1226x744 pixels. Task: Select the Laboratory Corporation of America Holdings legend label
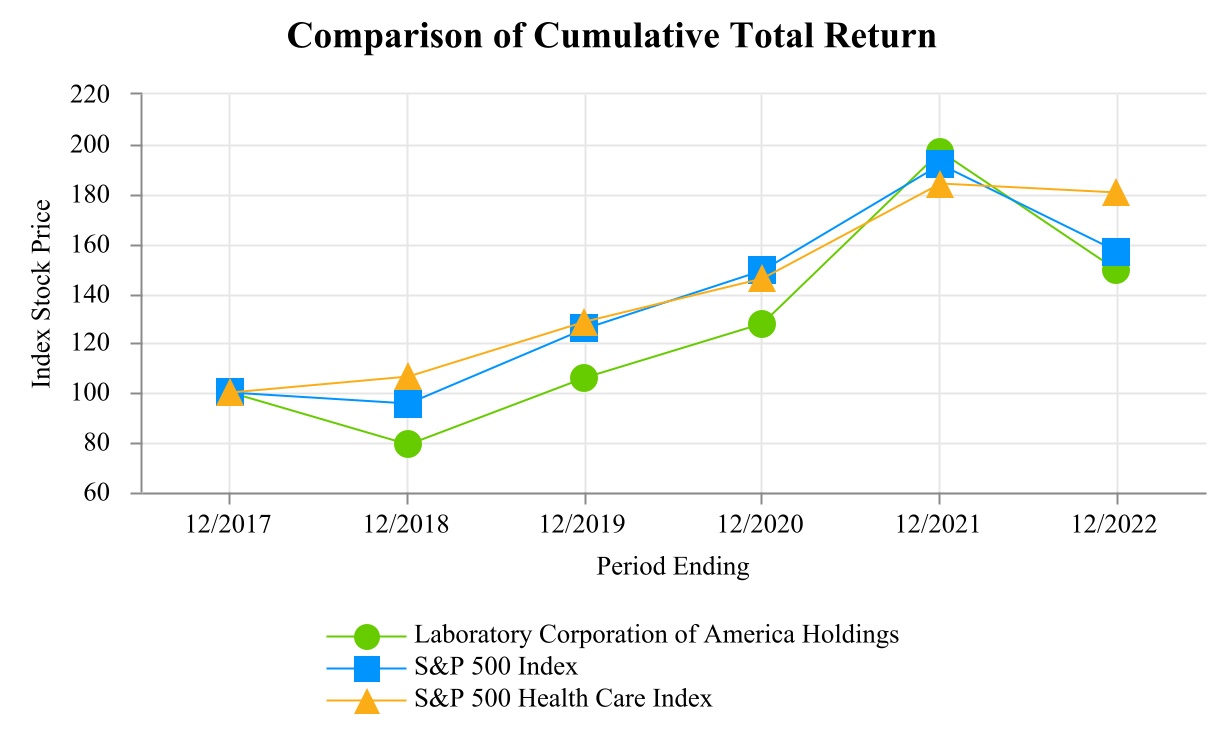click(x=656, y=635)
